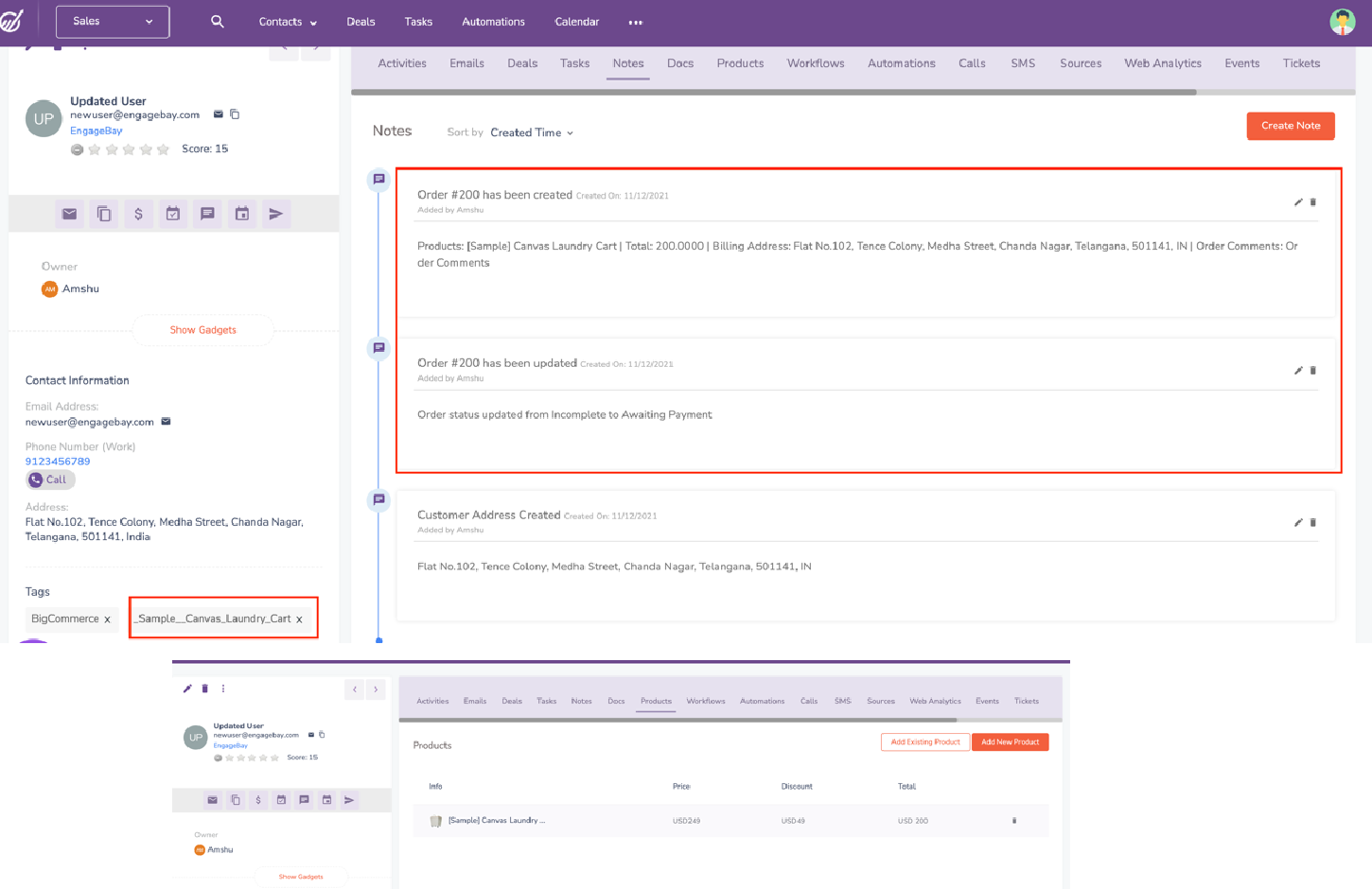Click Add New Product button

1011,742
